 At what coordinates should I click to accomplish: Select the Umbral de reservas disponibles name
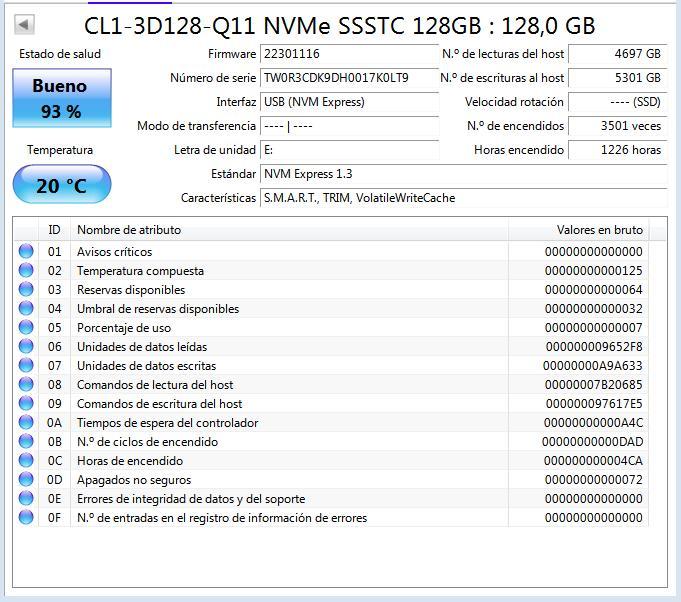tap(158, 309)
